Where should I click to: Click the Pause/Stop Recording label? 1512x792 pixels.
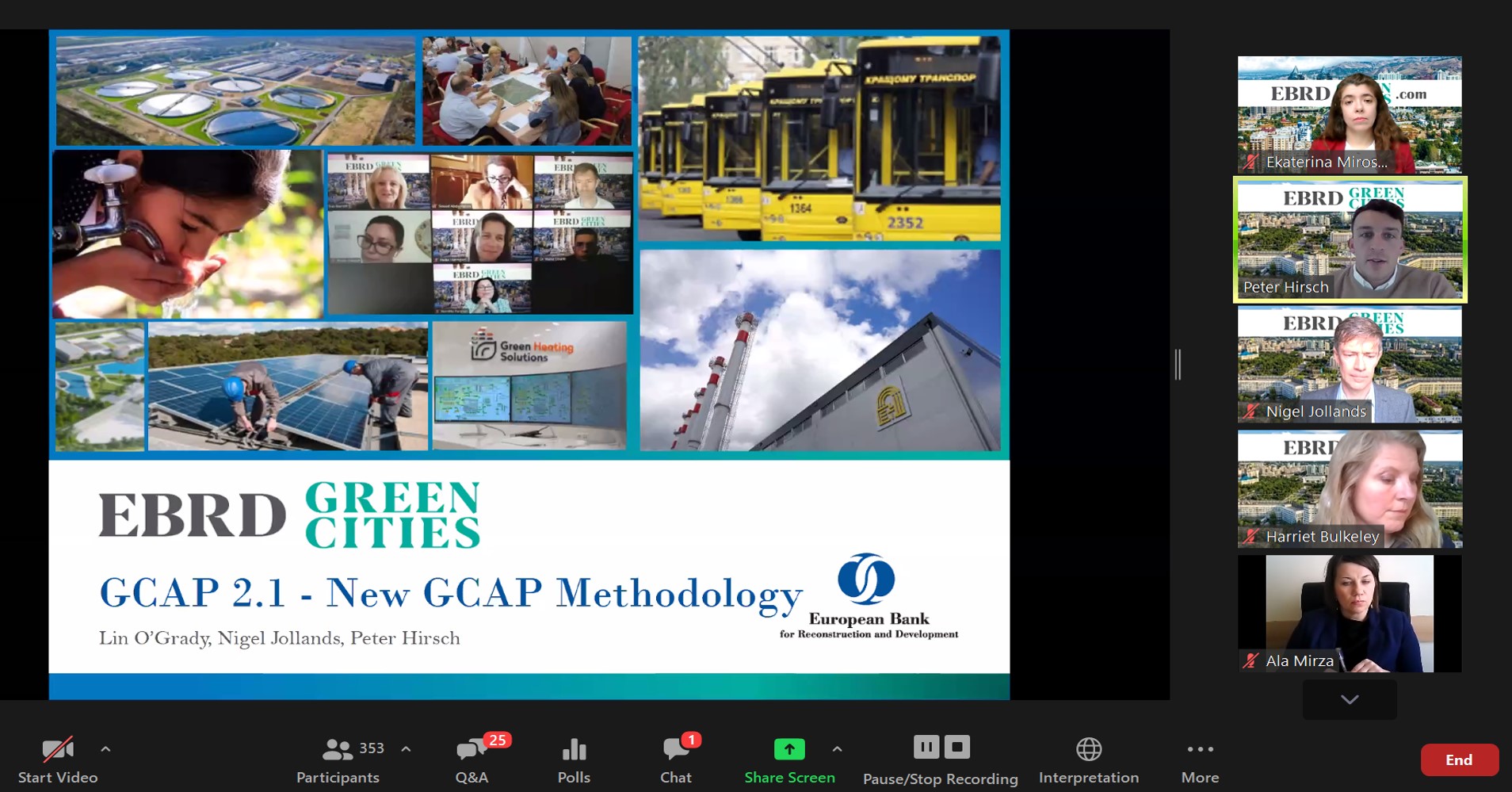pyautogui.click(x=941, y=779)
